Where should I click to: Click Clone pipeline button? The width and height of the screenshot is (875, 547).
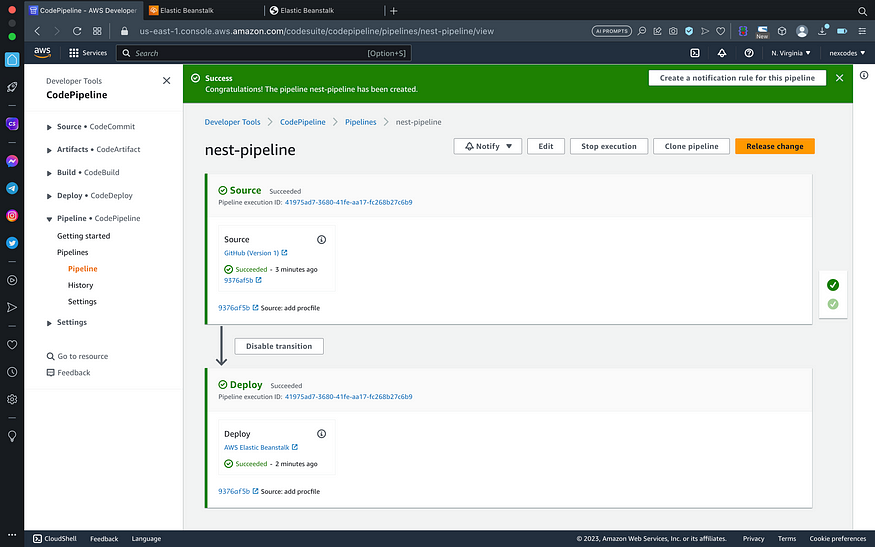pos(691,146)
